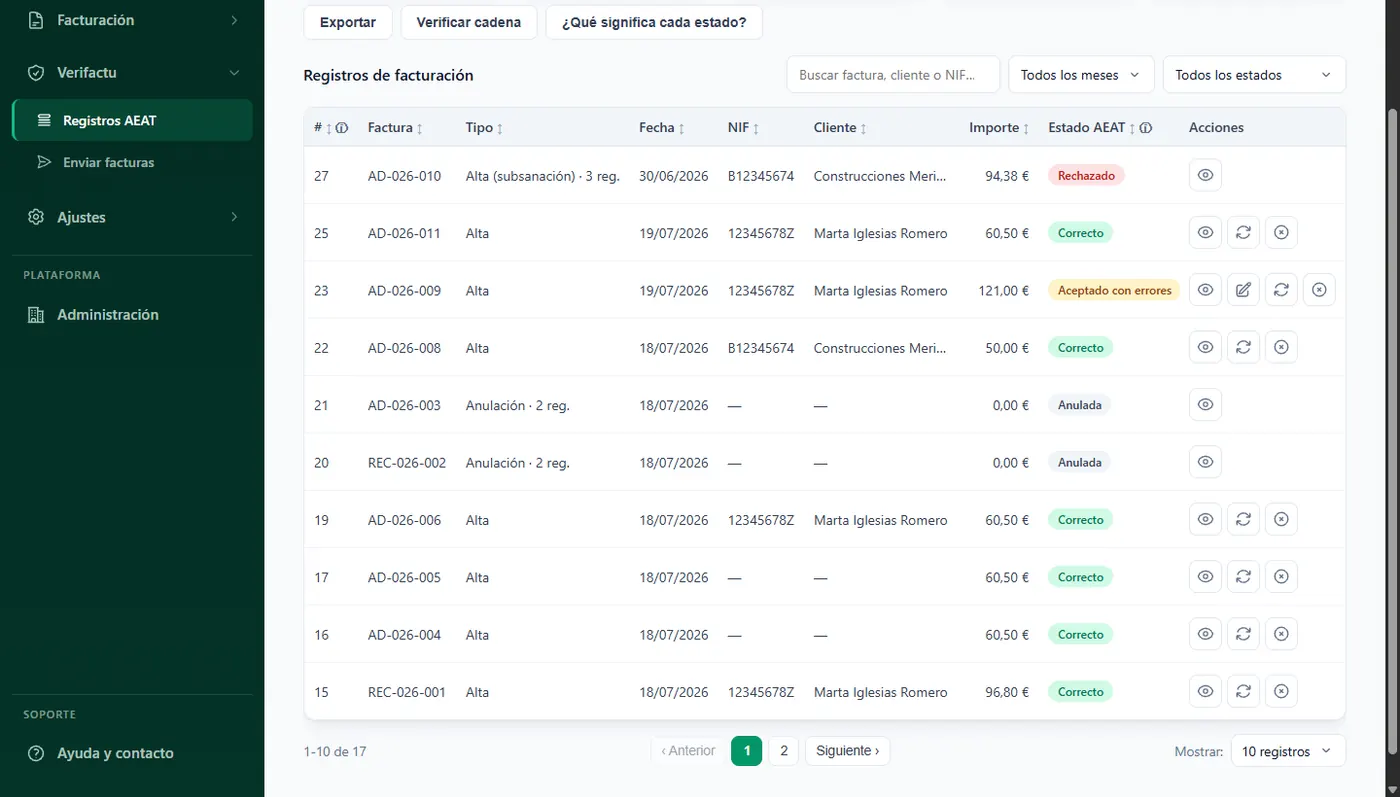1400x797 pixels.
Task: Annul invoice AD-026-004 via X icon
Action: [1281, 634]
